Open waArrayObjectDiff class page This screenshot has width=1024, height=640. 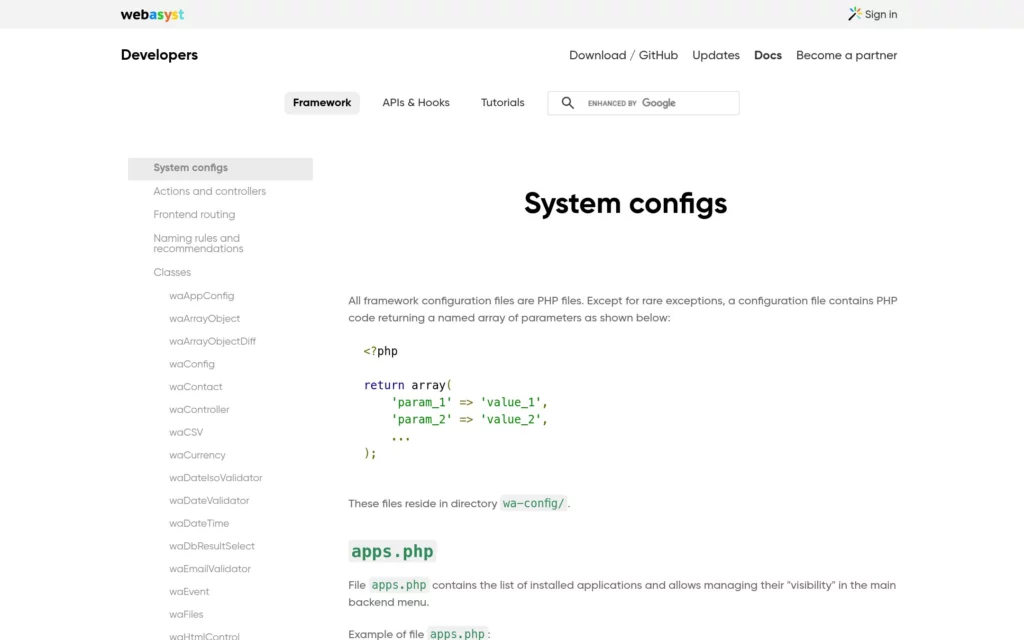point(212,342)
